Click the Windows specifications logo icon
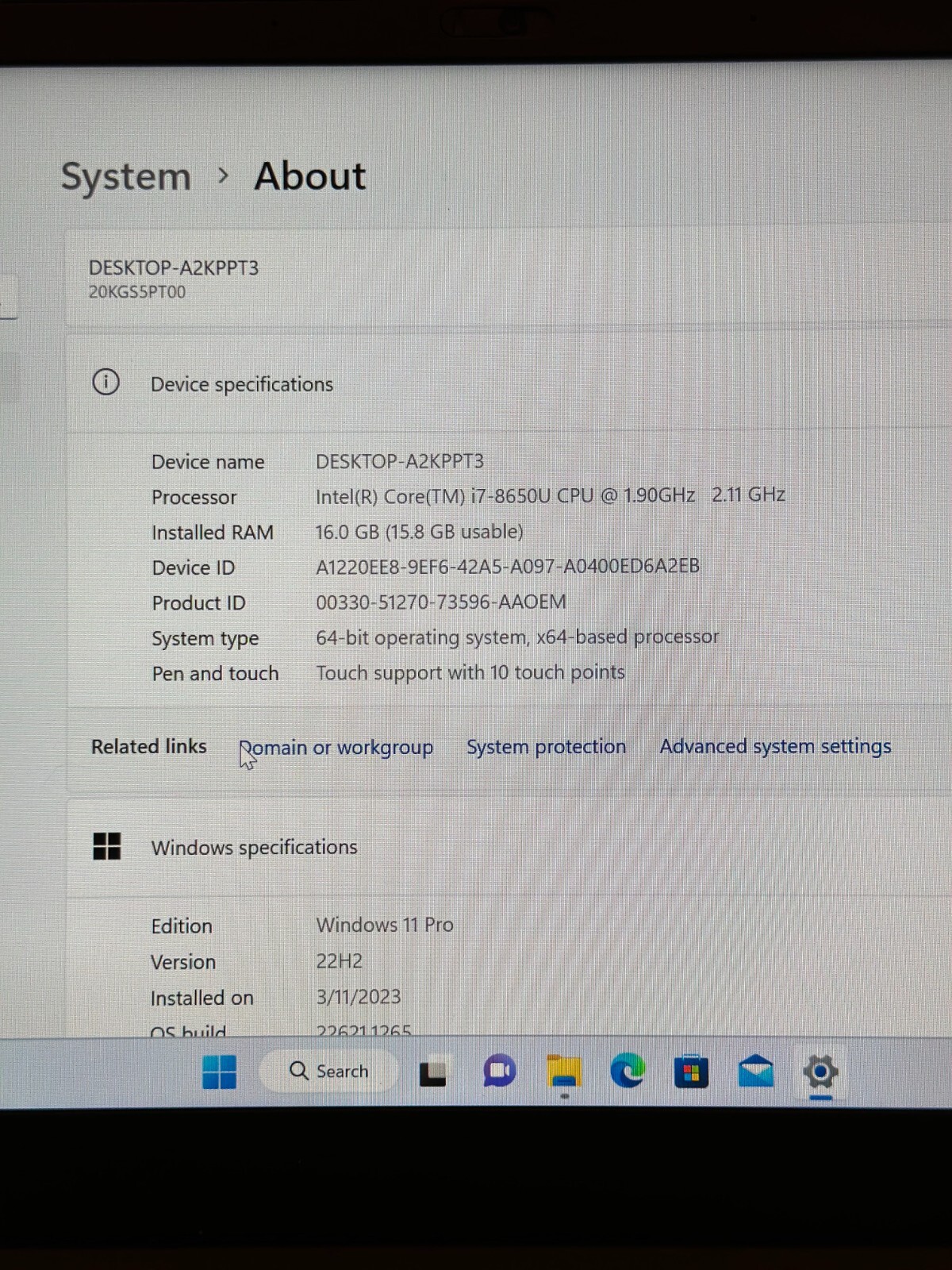Screen dimensions: 952x1270 (x=107, y=846)
